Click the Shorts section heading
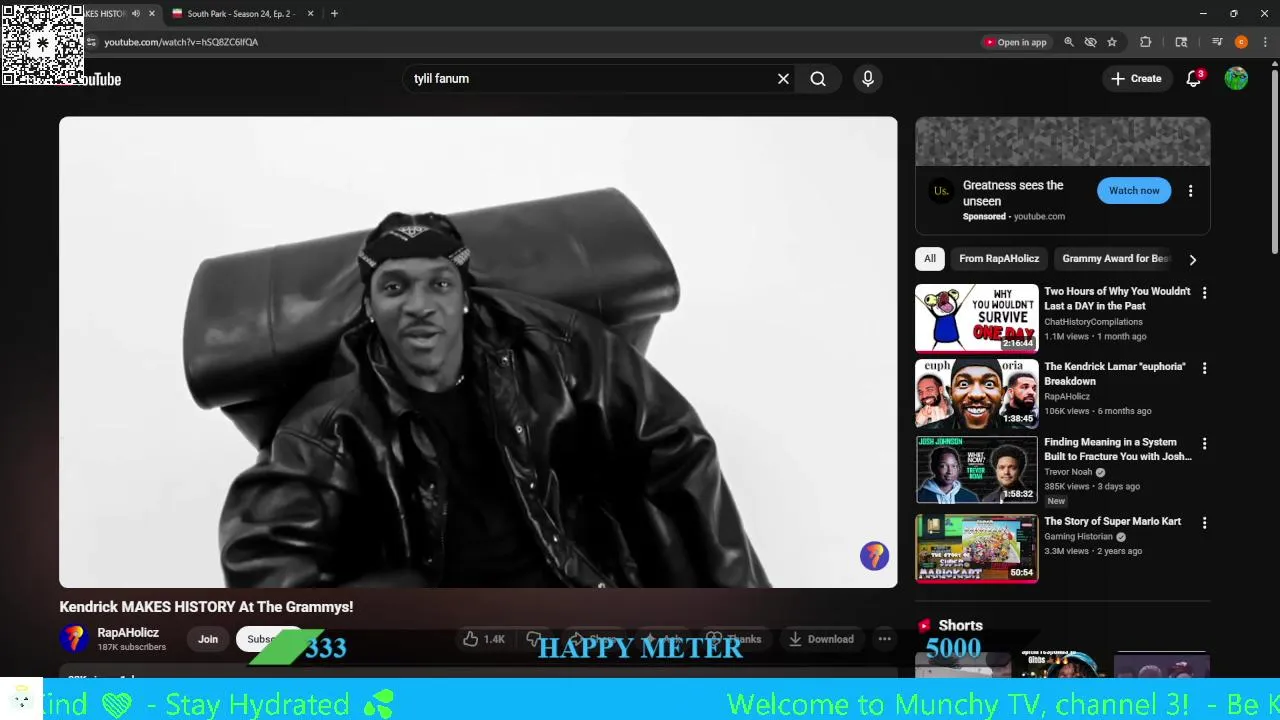The height and width of the screenshot is (720, 1280). tap(960, 625)
